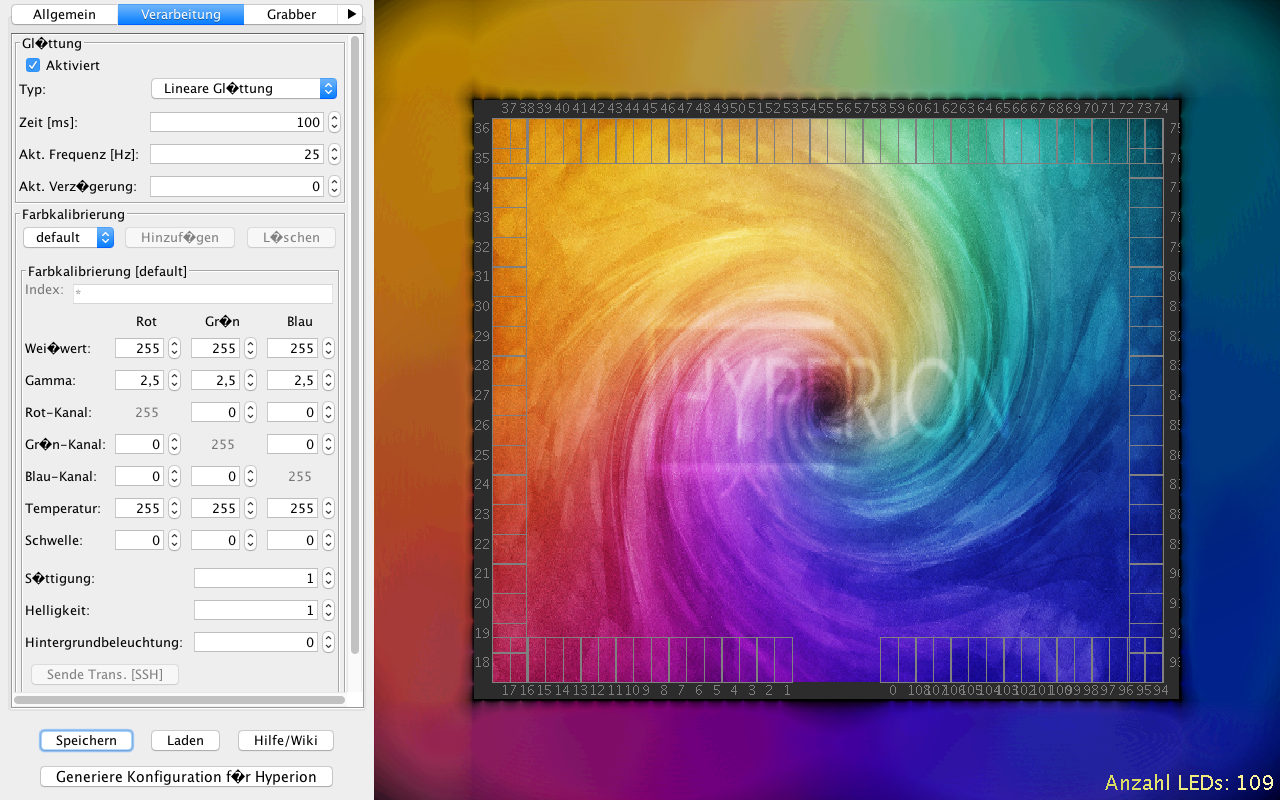The image size is (1280, 800).
Task: Open the default color calibration dropdown
Action: pos(68,237)
